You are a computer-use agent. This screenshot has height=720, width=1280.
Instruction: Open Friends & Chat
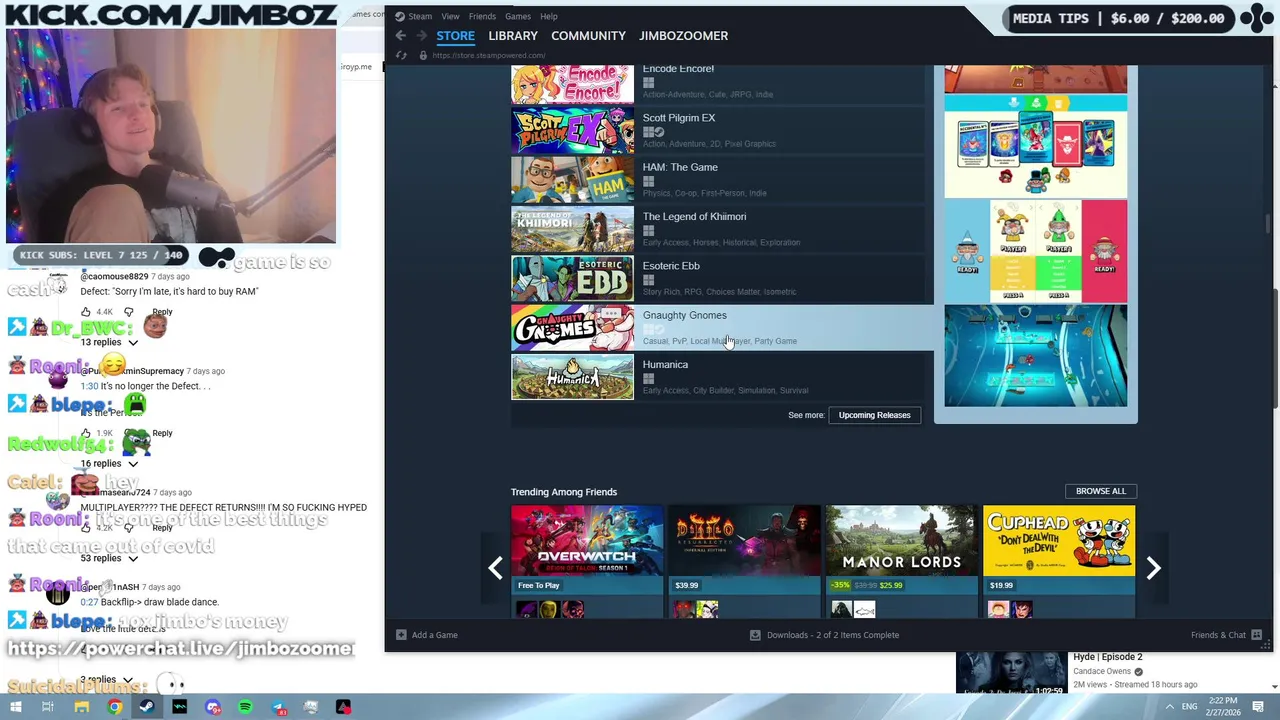pyautogui.click(x=1218, y=635)
